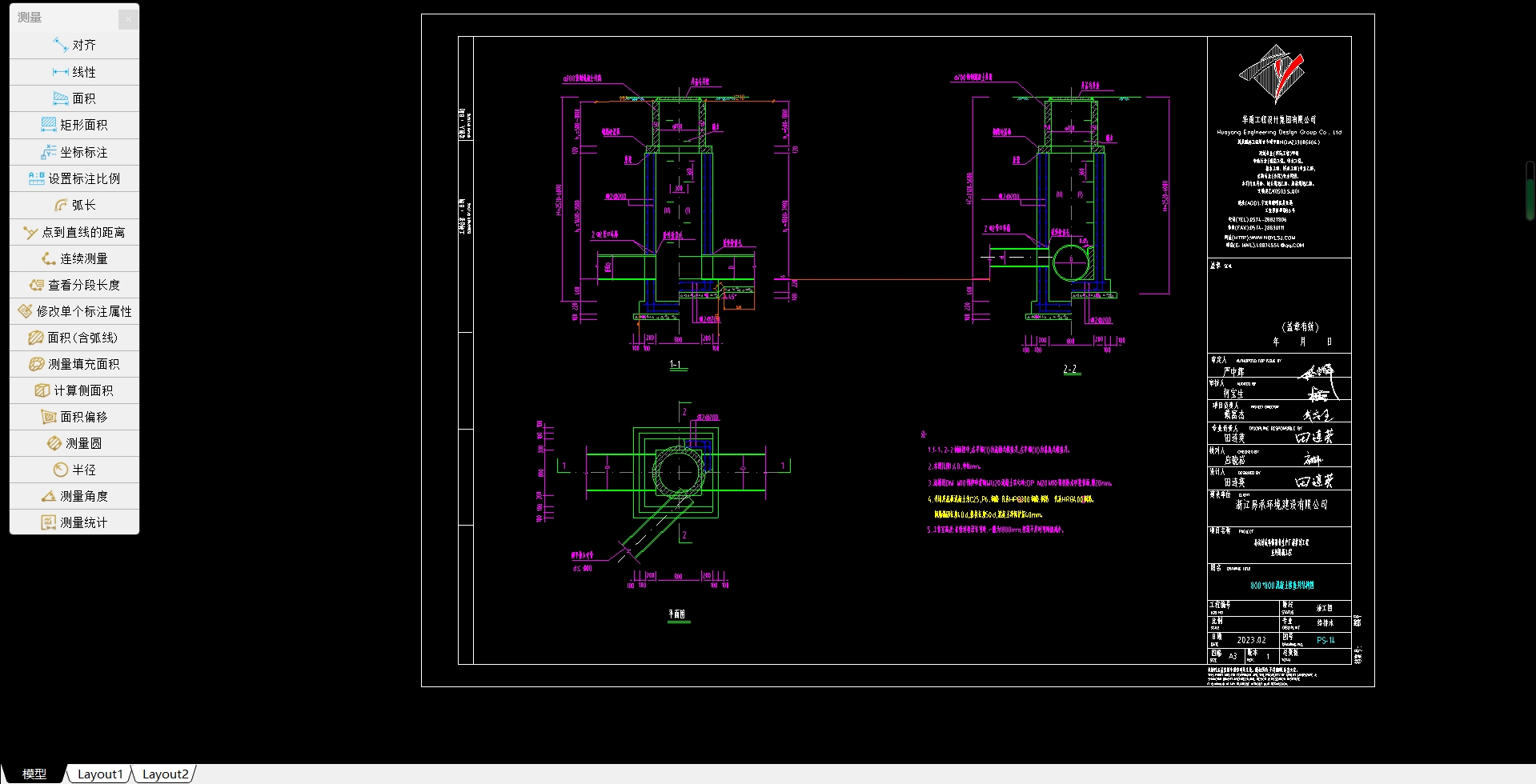The height and width of the screenshot is (784, 1536).
Task: Switch to the Layout2 tab
Action: (x=165, y=774)
